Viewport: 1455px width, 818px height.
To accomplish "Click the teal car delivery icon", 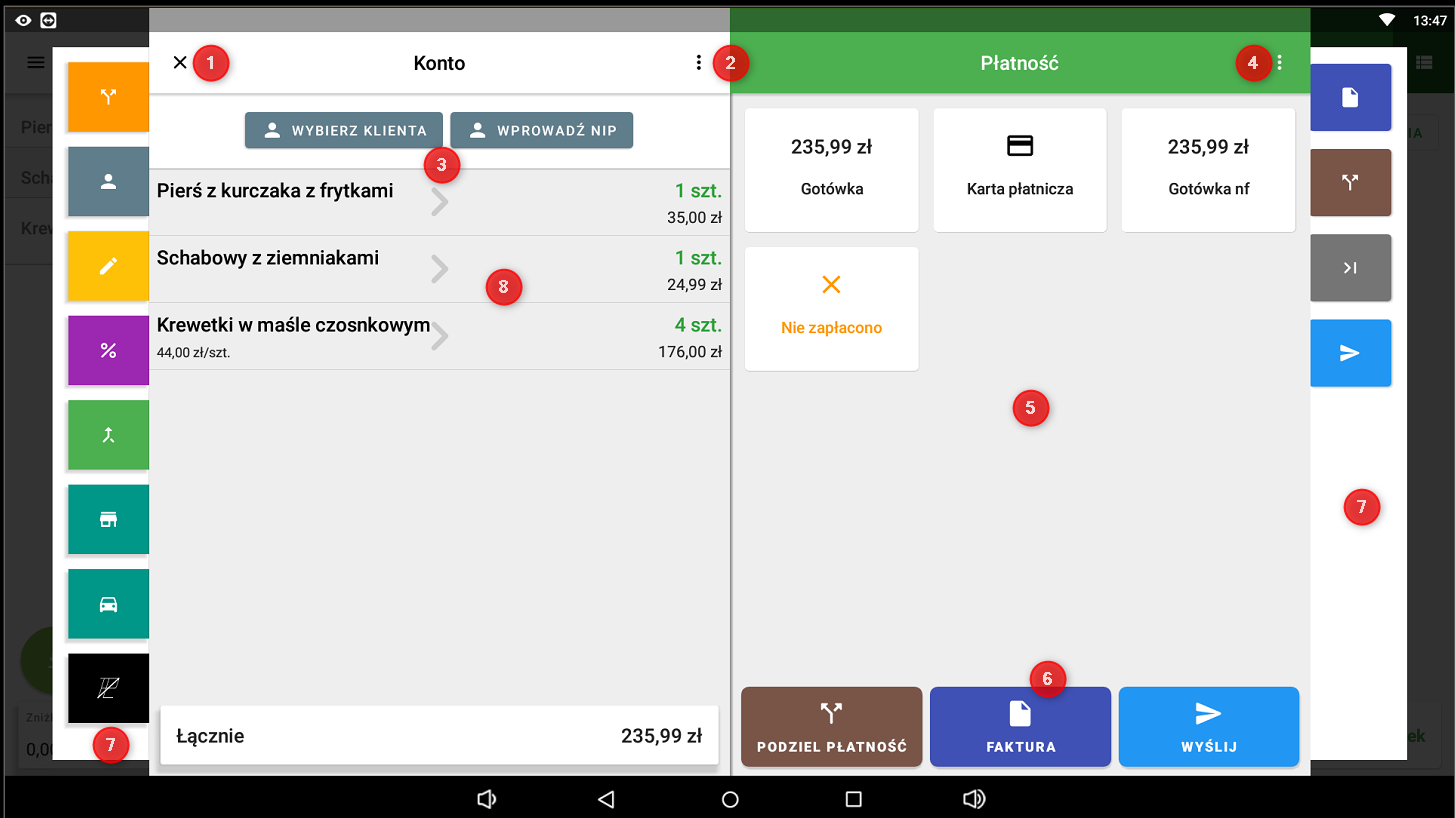I will click(108, 604).
